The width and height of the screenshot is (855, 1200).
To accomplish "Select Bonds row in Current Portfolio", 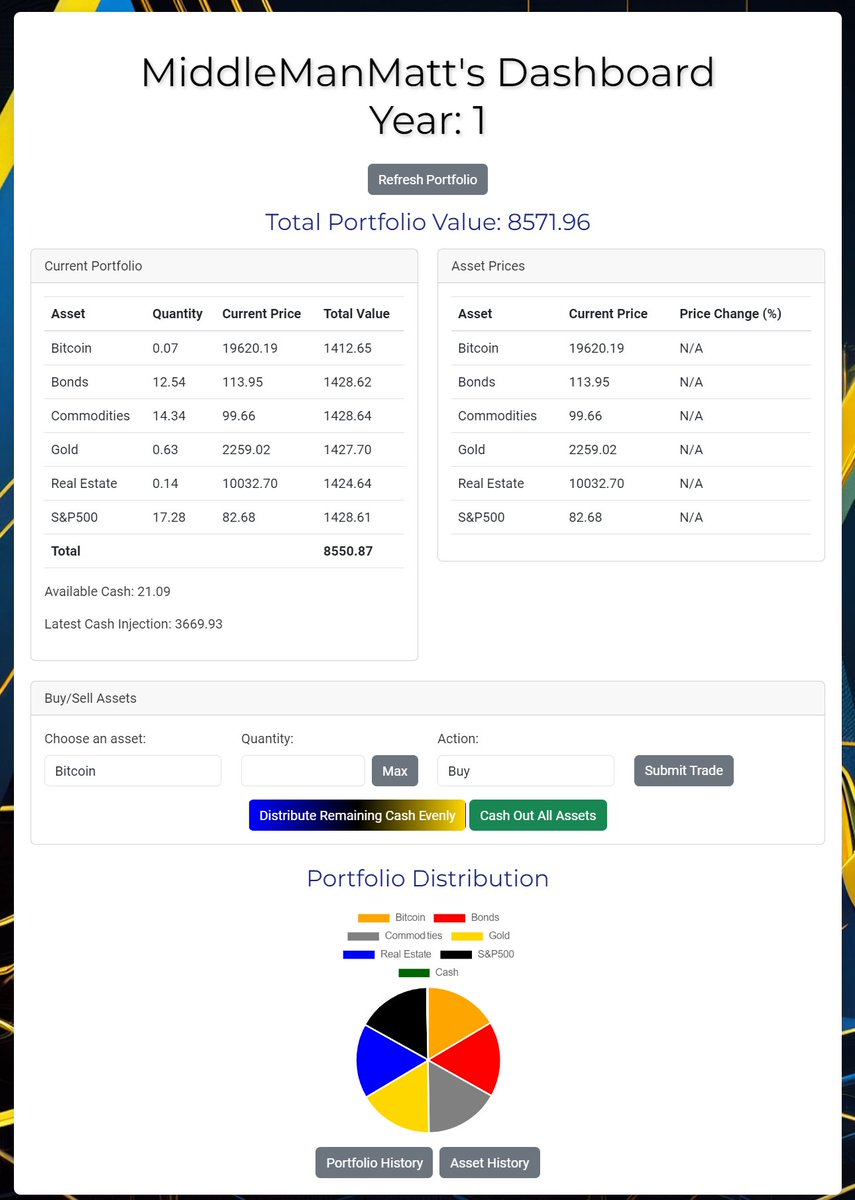I will [224, 382].
